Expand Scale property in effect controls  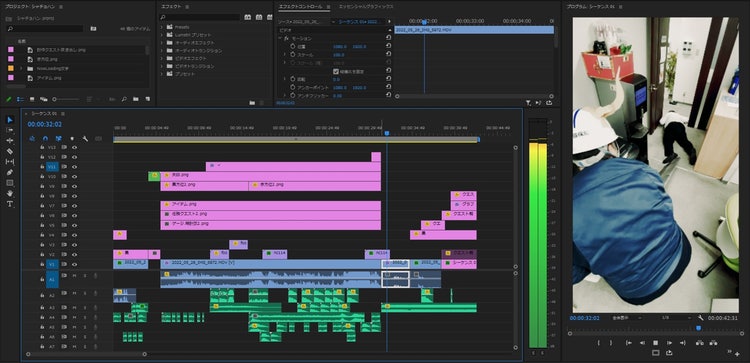(x=285, y=55)
